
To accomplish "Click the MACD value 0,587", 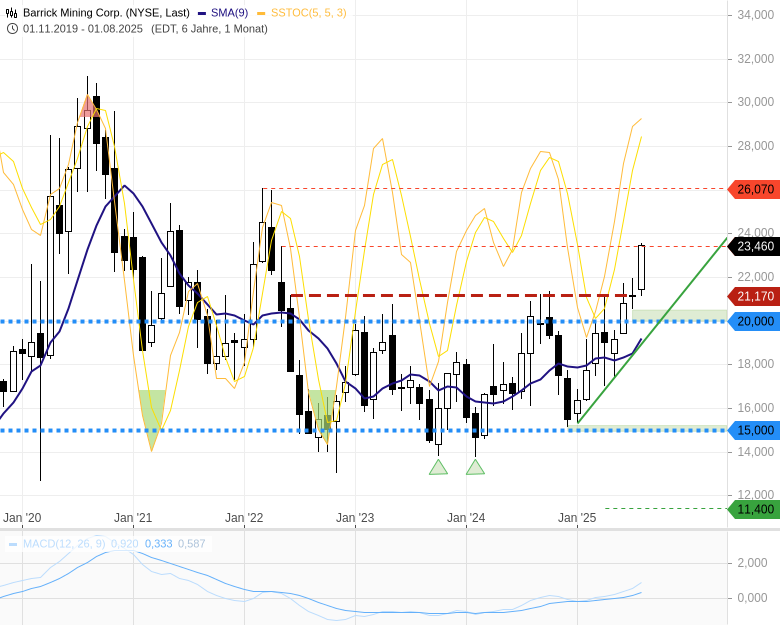I will click(192, 543).
